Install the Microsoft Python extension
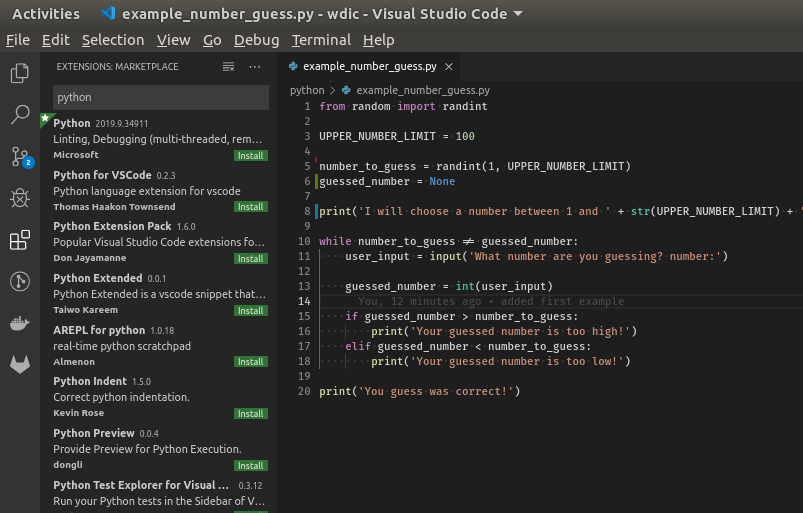This screenshot has height=513, width=803. tap(250, 156)
